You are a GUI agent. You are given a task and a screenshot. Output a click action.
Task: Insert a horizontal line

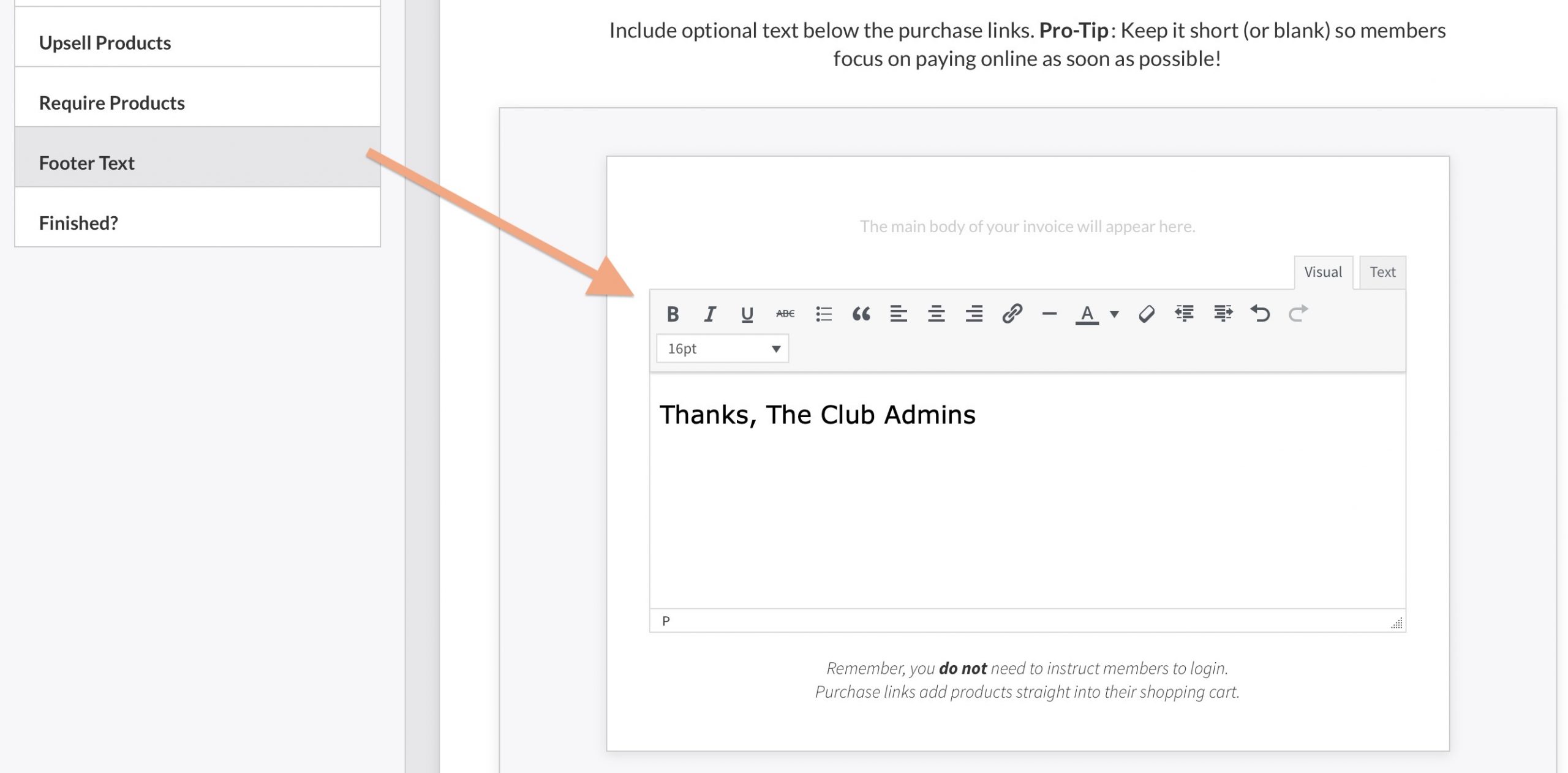tap(1049, 314)
